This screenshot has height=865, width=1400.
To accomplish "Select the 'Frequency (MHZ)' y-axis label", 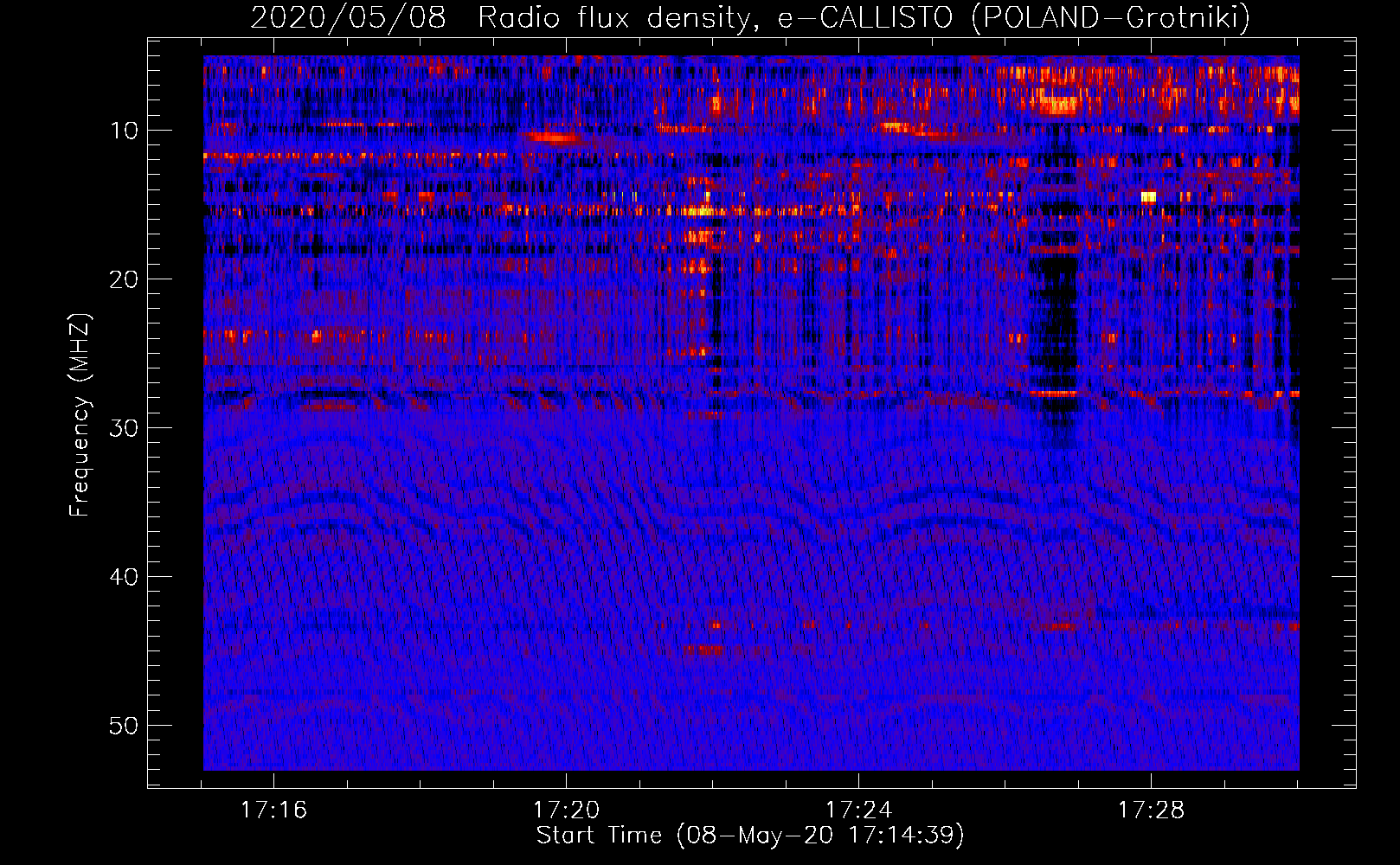I will [x=80, y=415].
